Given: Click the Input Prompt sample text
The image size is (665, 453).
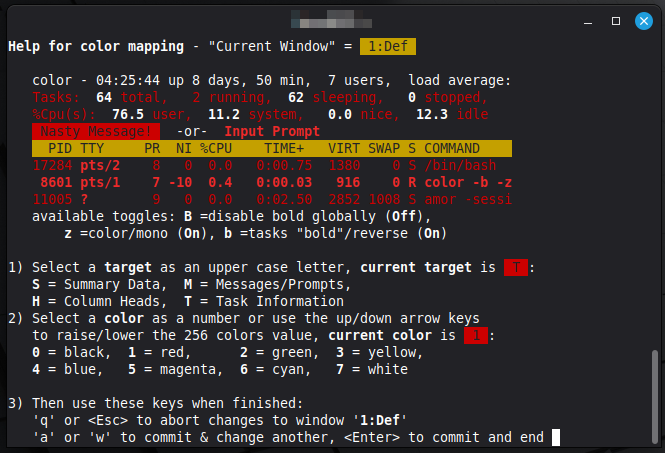Looking at the screenshot, I should pyautogui.click(x=272, y=132).
